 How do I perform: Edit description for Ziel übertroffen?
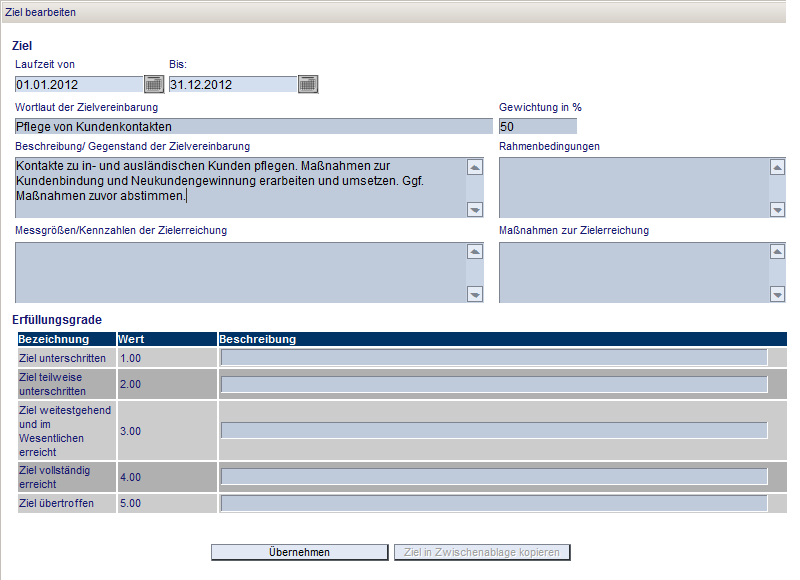pos(493,503)
